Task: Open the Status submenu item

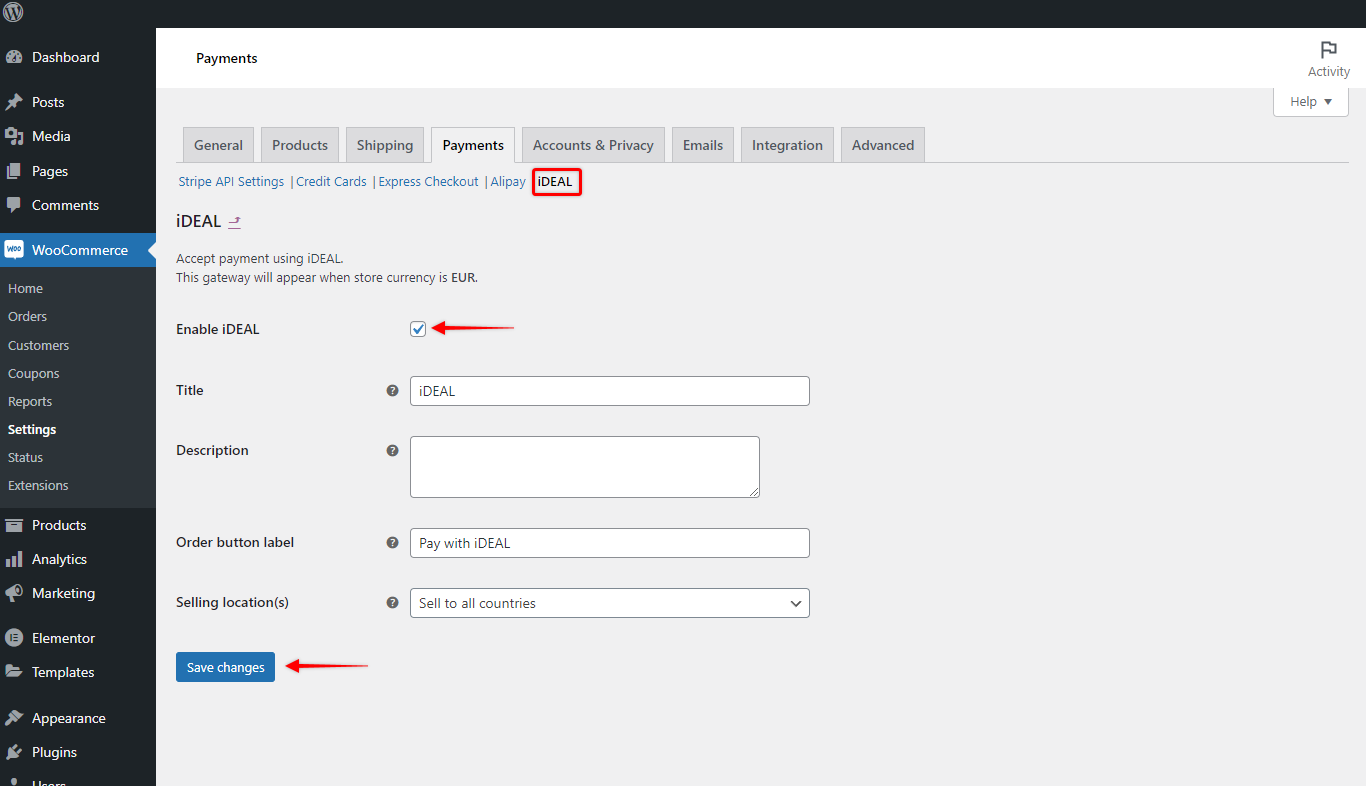Action: [26, 457]
